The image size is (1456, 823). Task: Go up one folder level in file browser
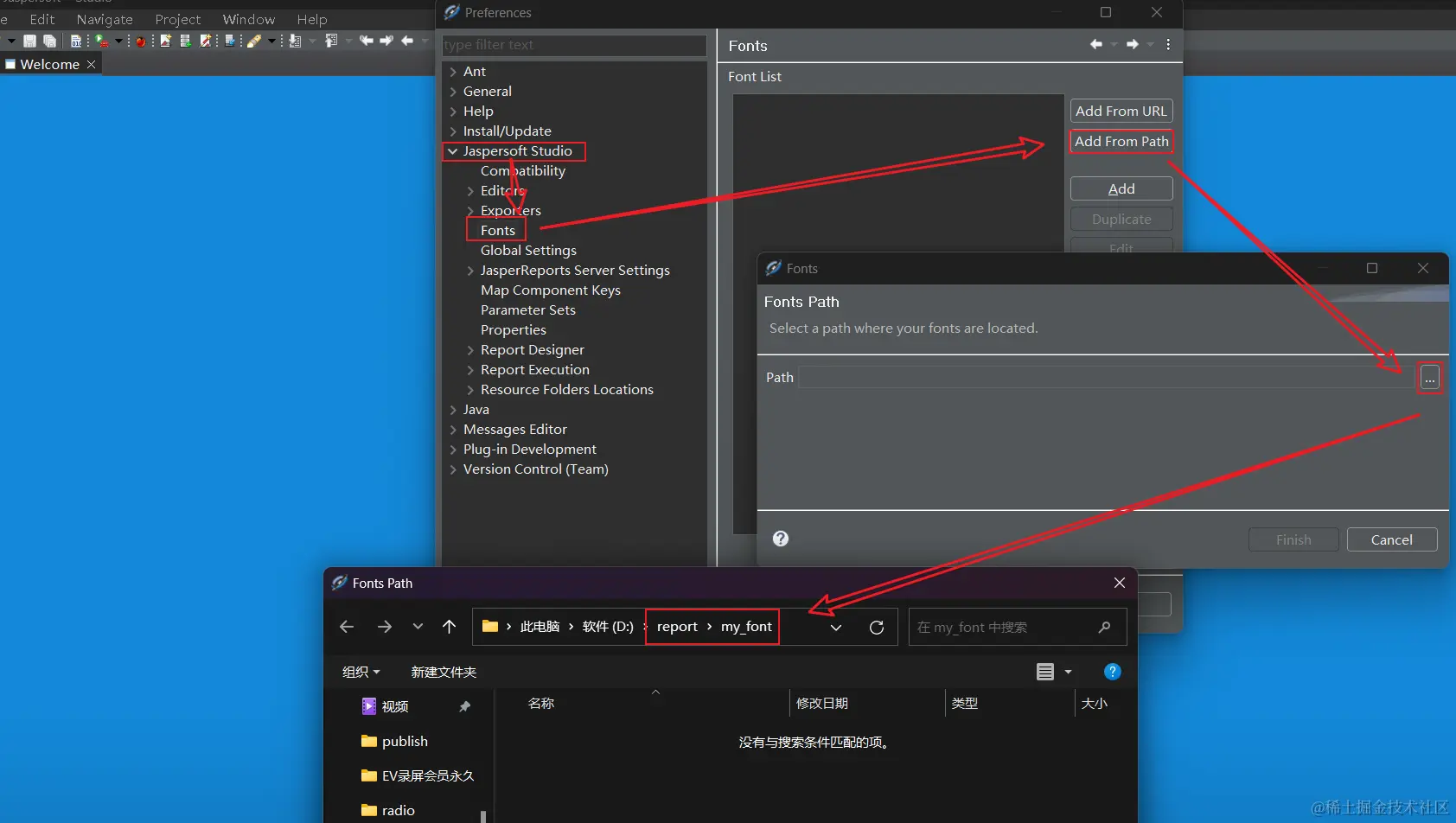coord(449,627)
